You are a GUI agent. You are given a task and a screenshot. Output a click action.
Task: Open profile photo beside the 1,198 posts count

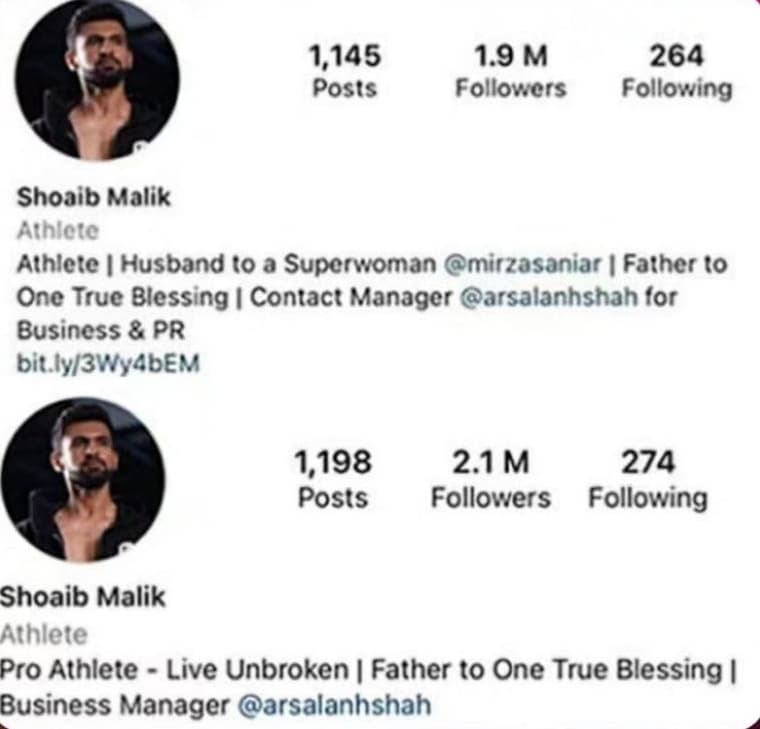pyautogui.click(x=83, y=480)
